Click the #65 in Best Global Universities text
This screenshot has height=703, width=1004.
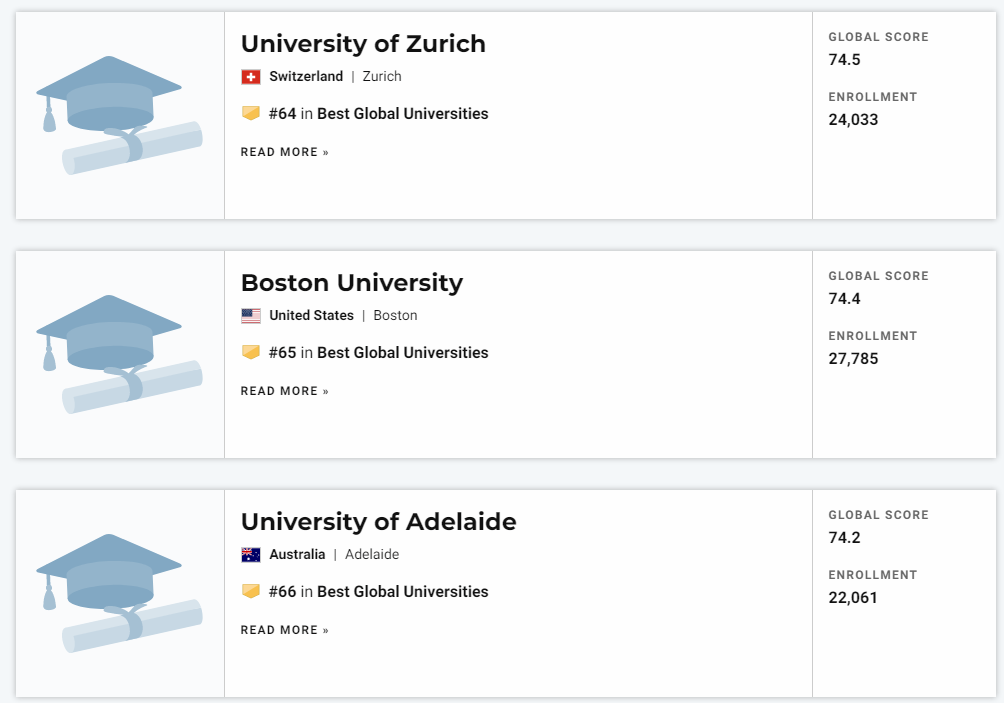pyautogui.click(x=378, y=352)
